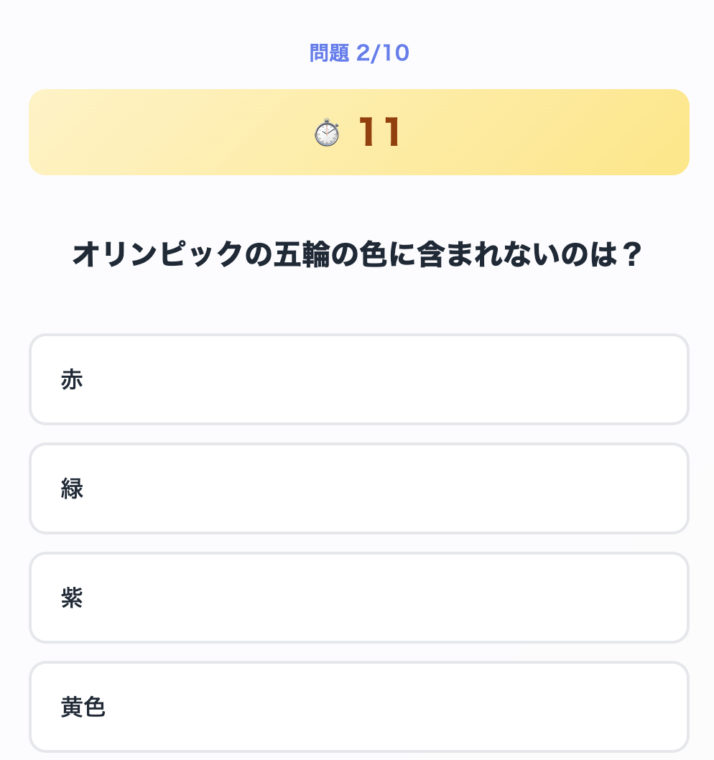Tap the 黄色 text label
The image size is (714, 760).
83,707
